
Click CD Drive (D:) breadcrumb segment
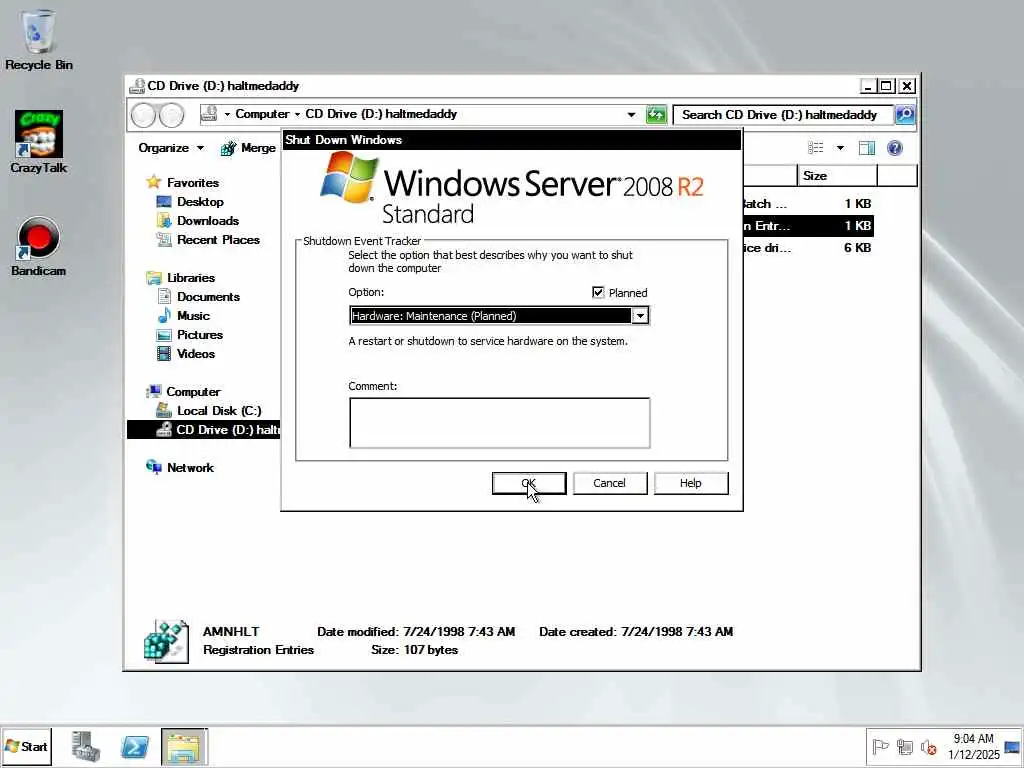[381, 114]
